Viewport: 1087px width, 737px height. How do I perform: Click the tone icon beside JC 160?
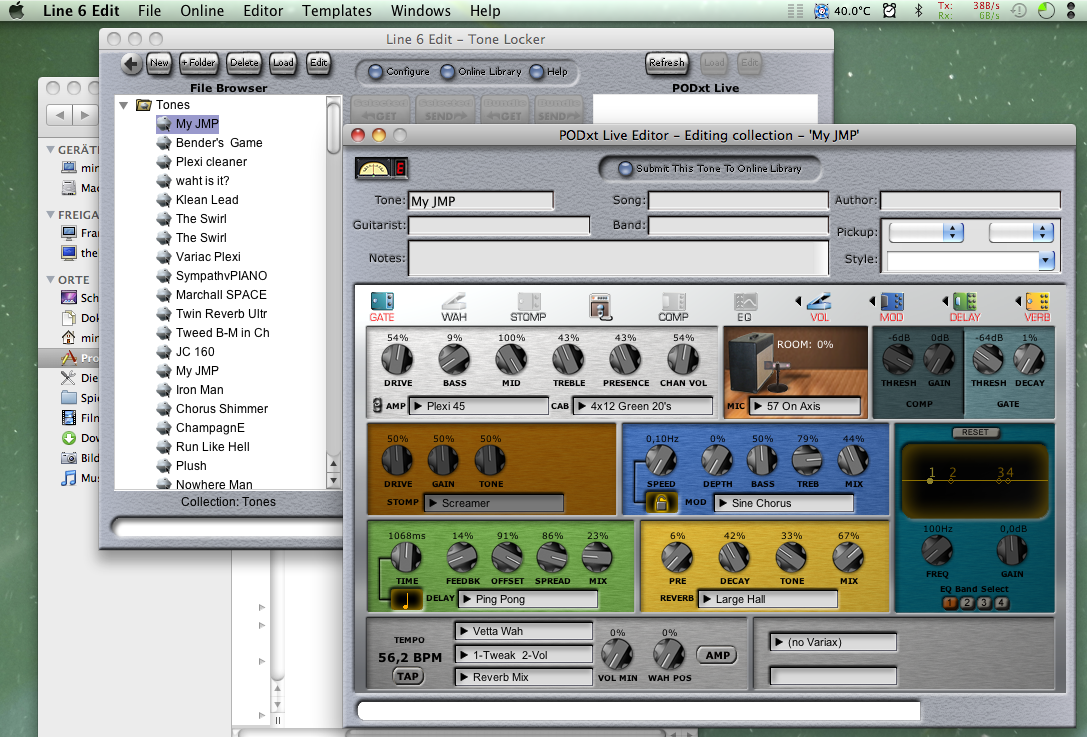(x=164, y=352)
